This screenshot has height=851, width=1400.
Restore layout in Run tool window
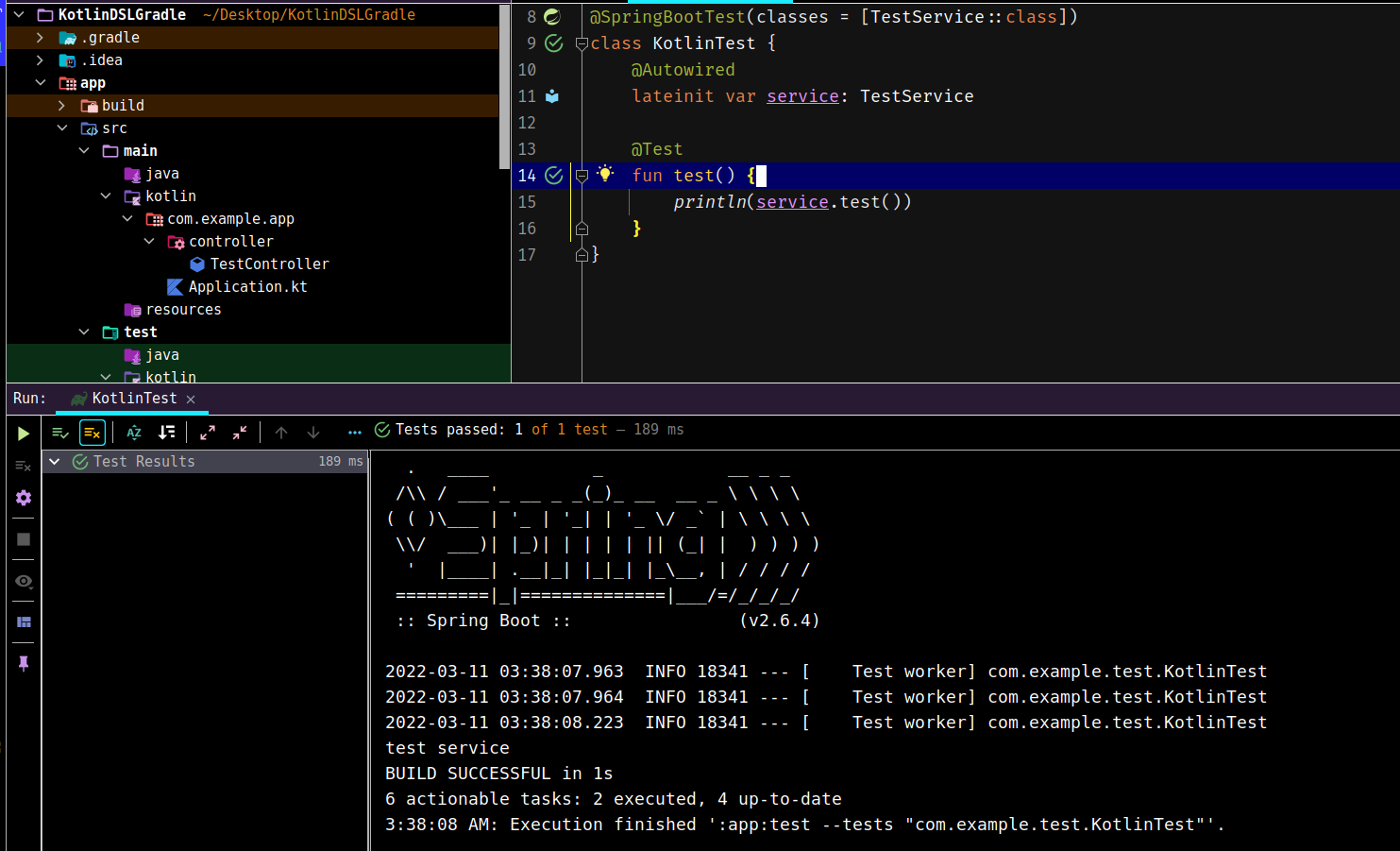point(24,621)
